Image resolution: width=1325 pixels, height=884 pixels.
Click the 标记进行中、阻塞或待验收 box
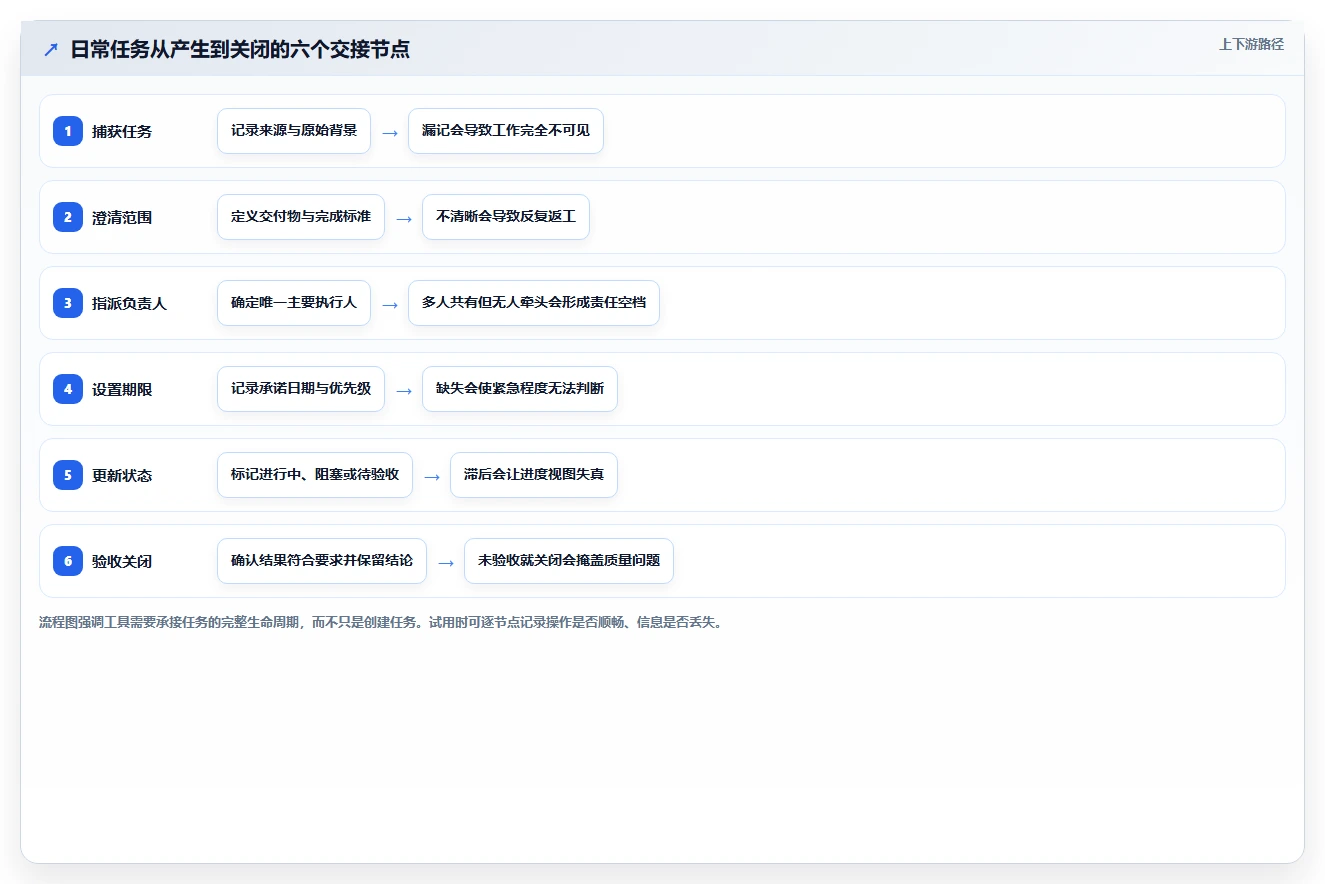coord(315,475)
